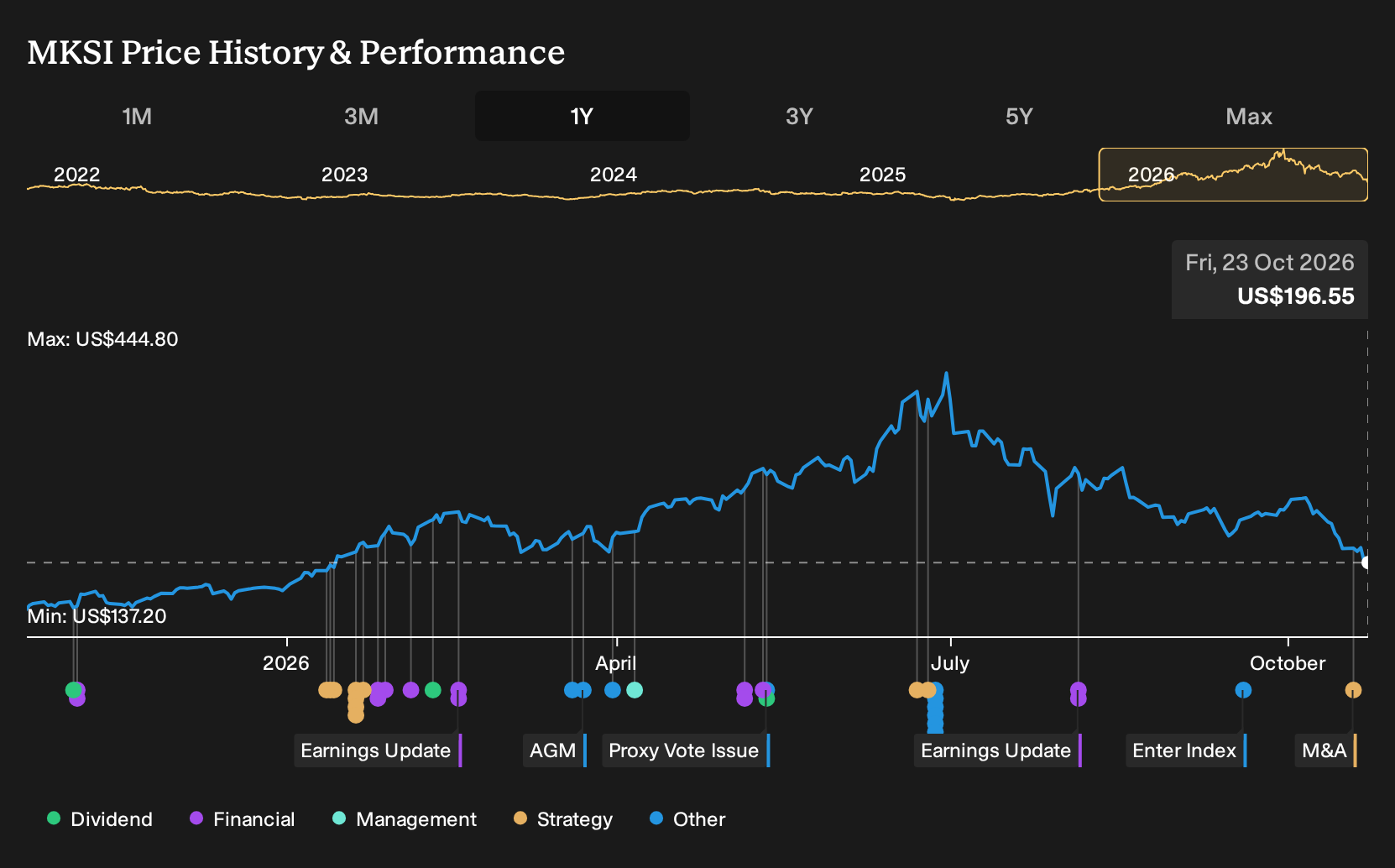
Task: Click the October axis label
Action: click(1288, 663)
